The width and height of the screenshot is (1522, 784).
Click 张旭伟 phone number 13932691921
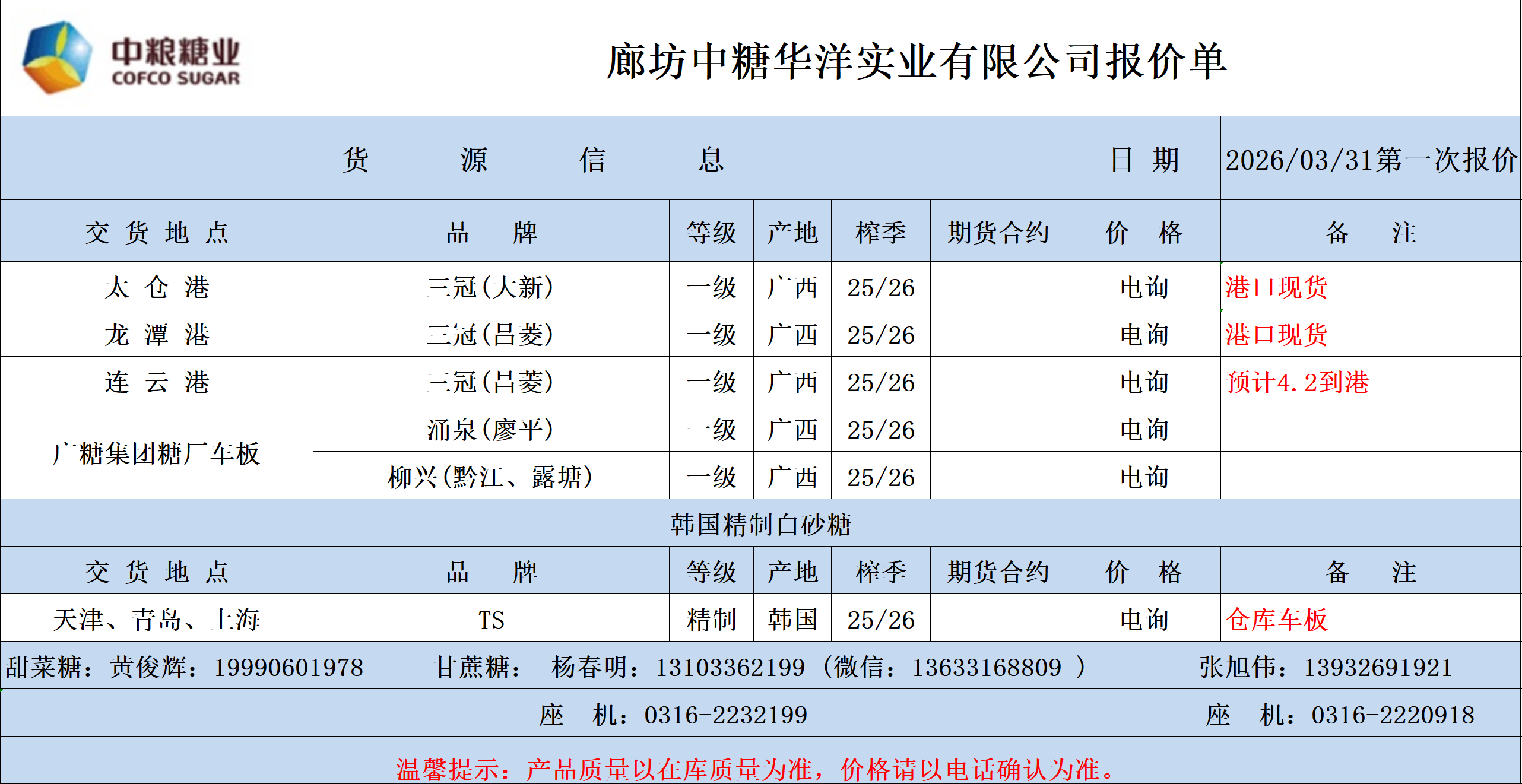(x=1378, y=668)
